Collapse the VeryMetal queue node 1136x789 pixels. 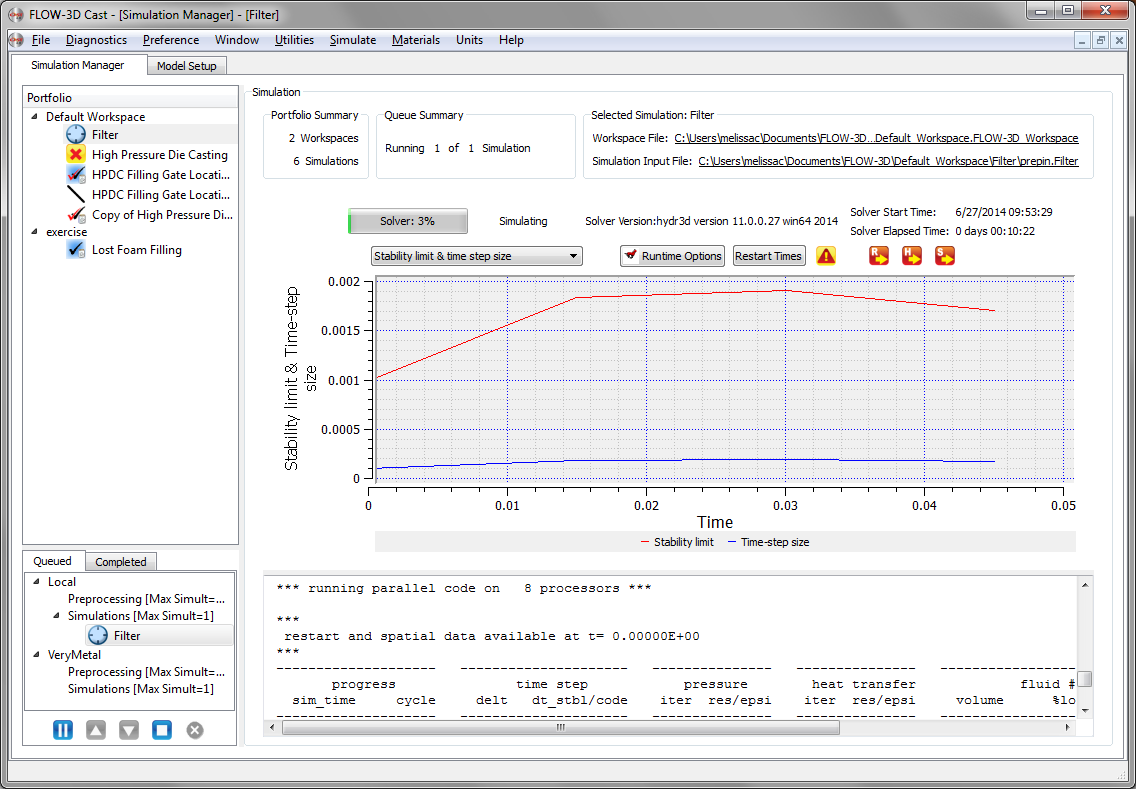tap(36, 654)
